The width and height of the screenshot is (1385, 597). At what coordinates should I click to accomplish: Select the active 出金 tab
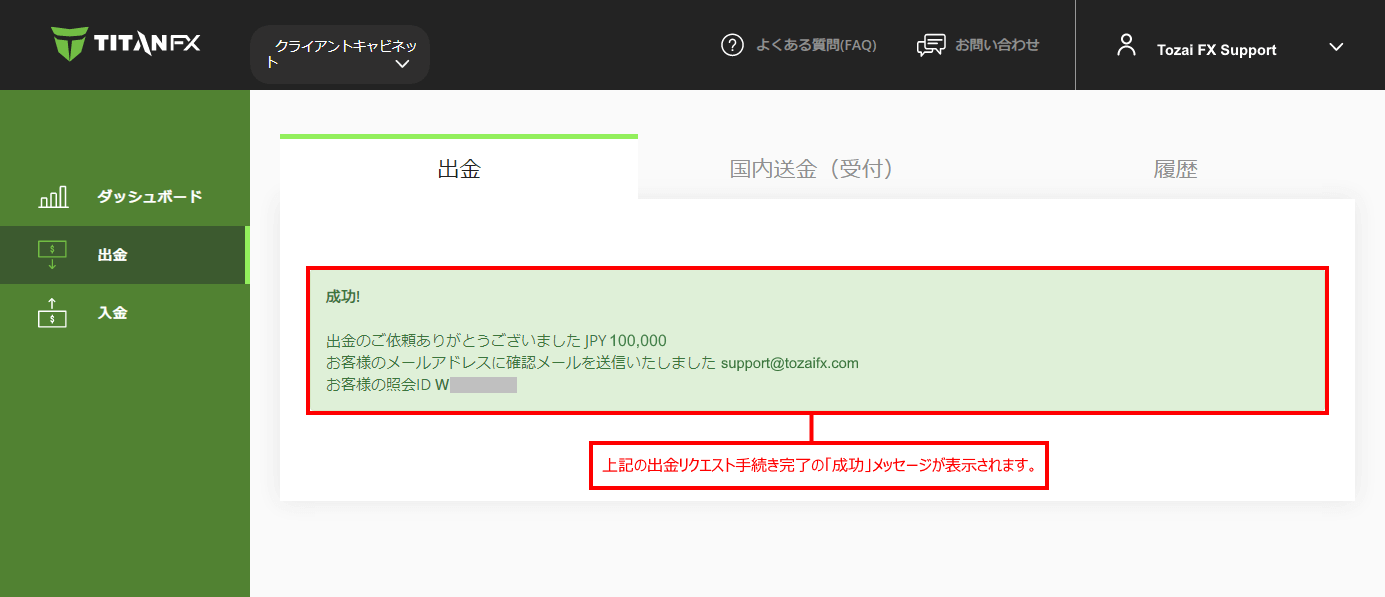click(459, 169)
